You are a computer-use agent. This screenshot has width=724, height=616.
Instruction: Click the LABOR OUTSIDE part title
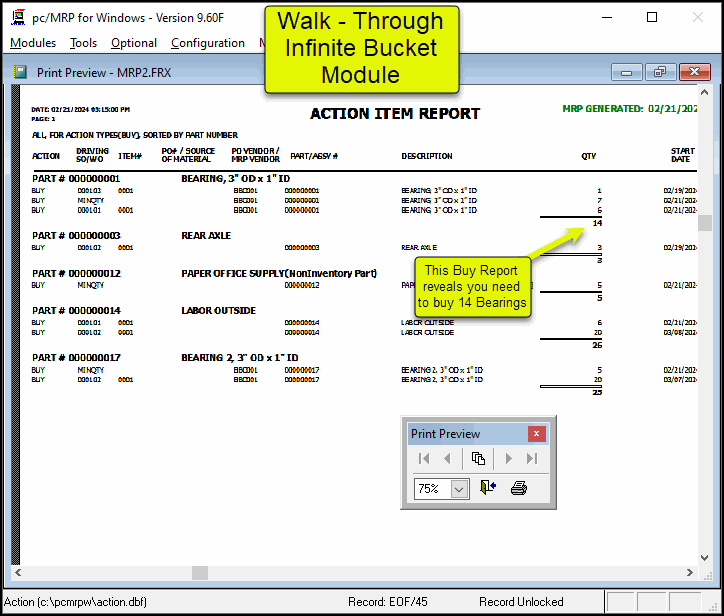(218, 310)
